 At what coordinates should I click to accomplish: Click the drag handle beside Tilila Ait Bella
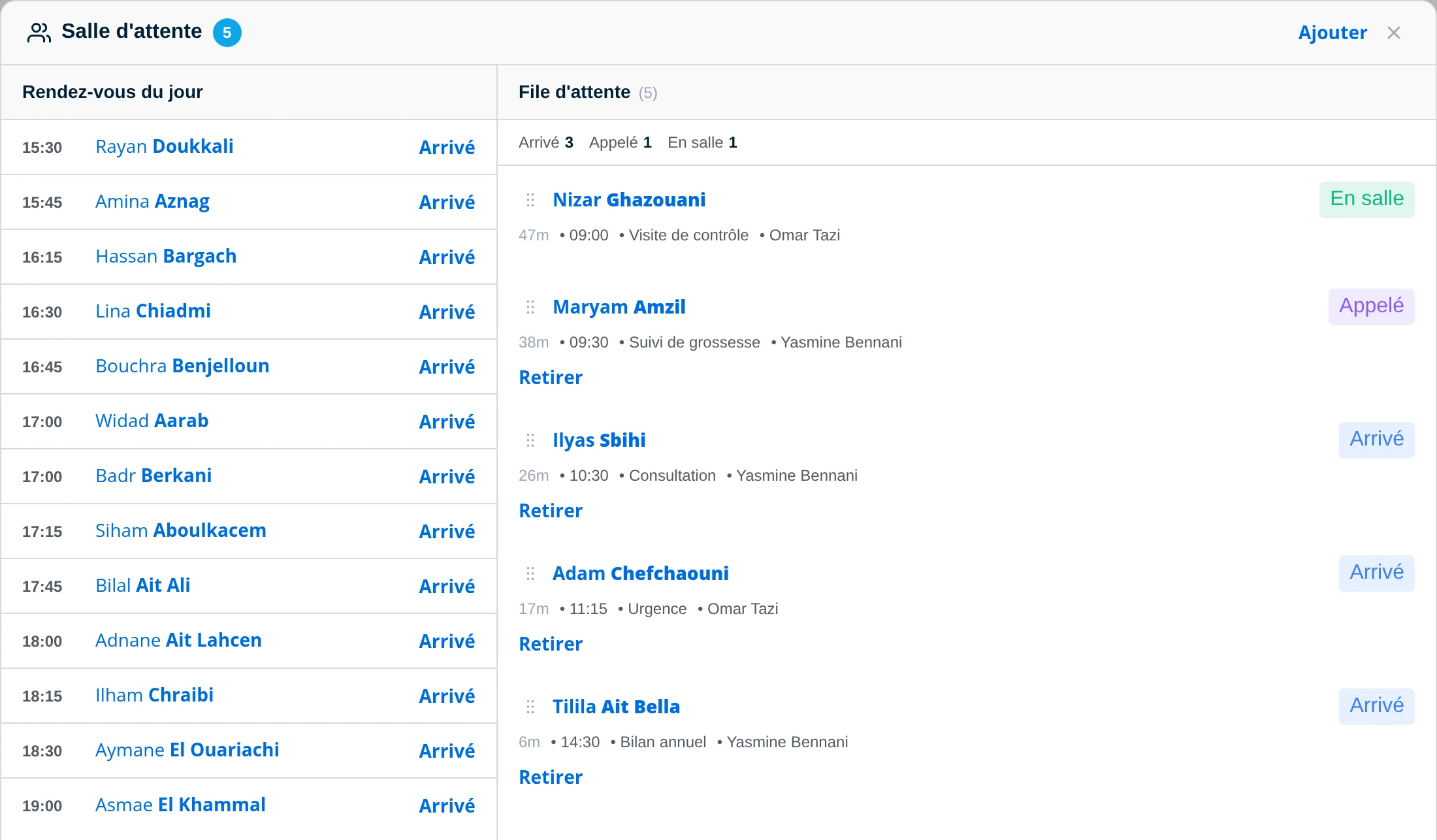click(x=530, y=707)
